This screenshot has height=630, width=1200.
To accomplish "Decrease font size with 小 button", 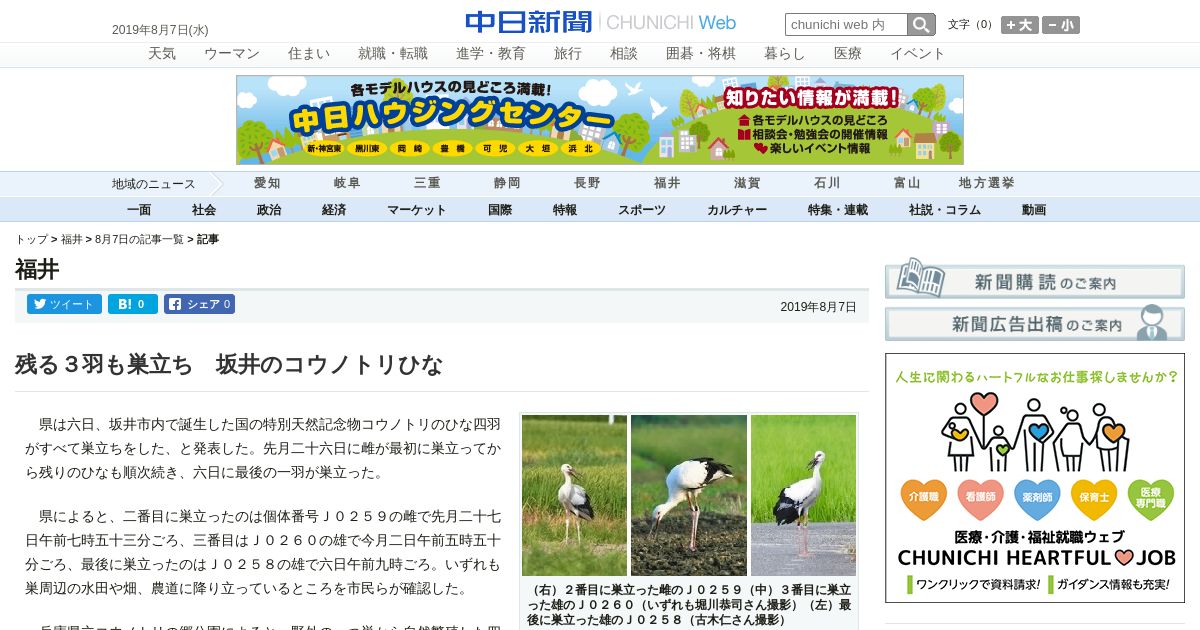I will pos(1061,25).
